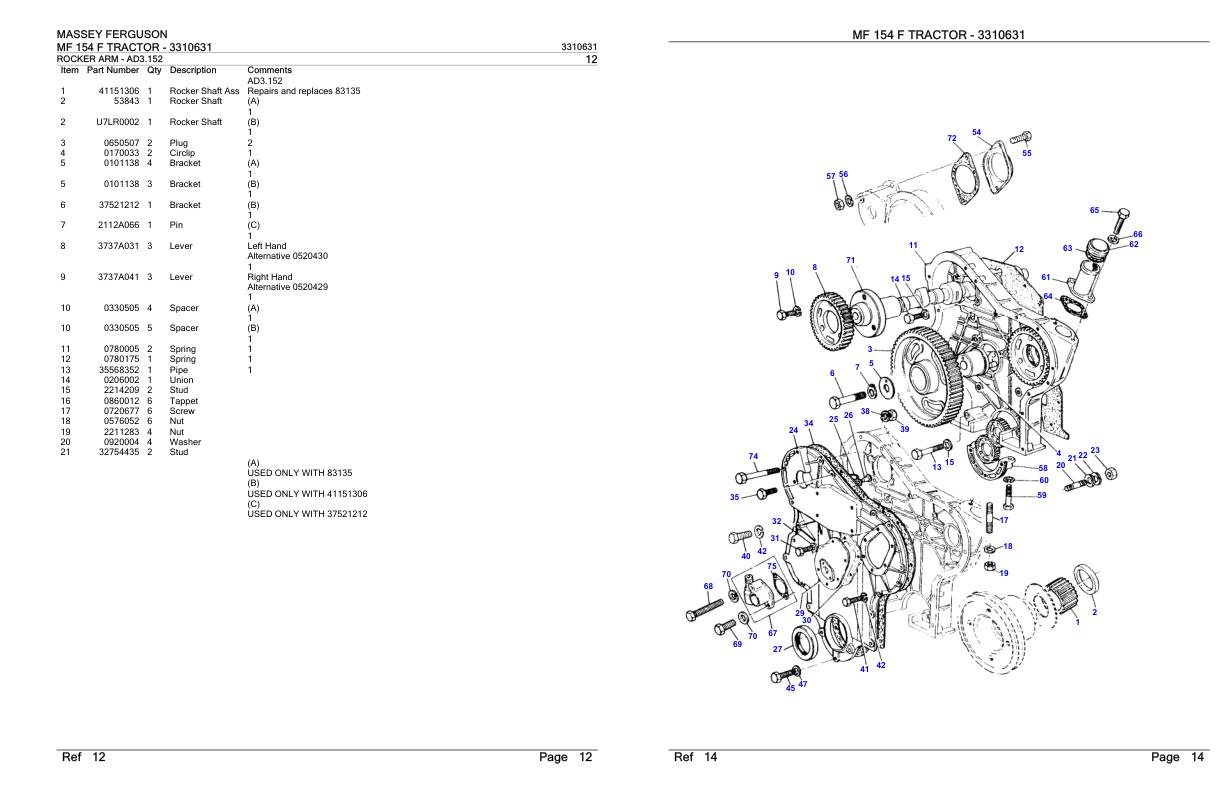Click note 'USED ONLY WITH 37521212'
Image resolution: width=1224 pixels, height=792 pixels.
[307, 514]
